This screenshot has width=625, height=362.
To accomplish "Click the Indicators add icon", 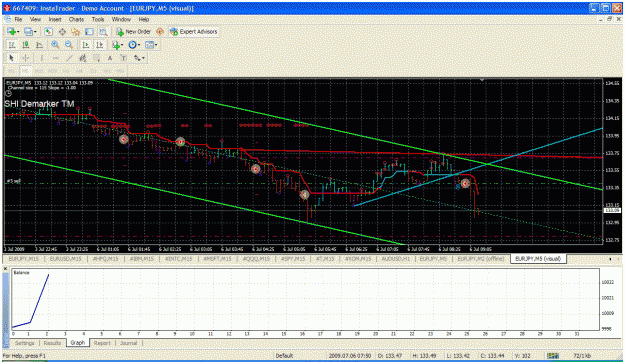I will pyautogui.click(x=116, y=45).
